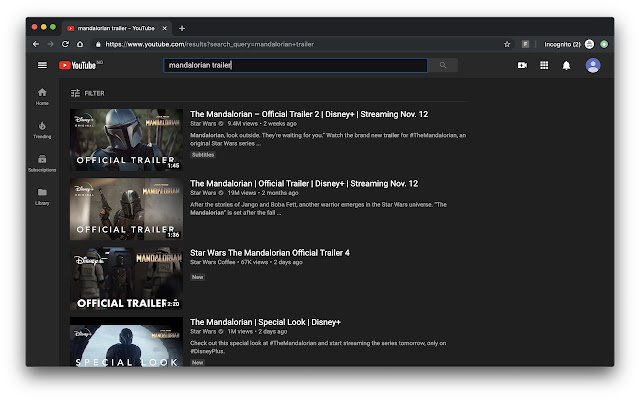The height and width of the screenshot is (400, 640).
Task: Click description 'Check out this special look'
Action: 318,347
